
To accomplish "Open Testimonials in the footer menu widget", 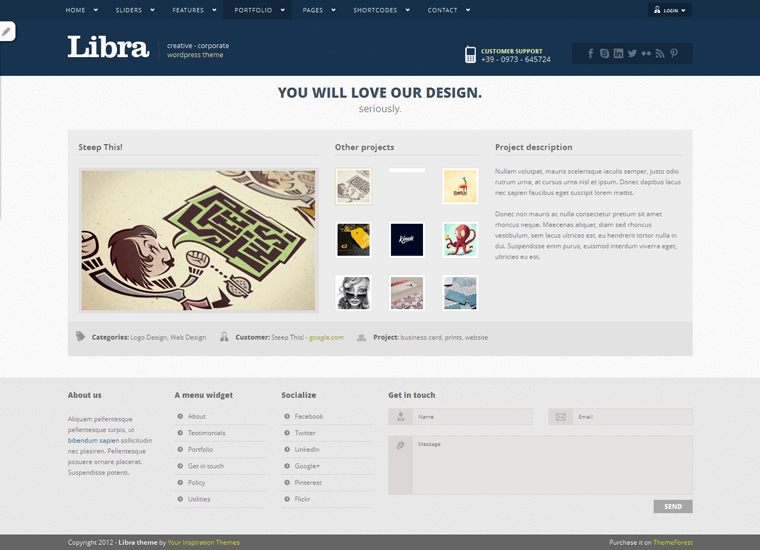I will (x=206, y=433).
